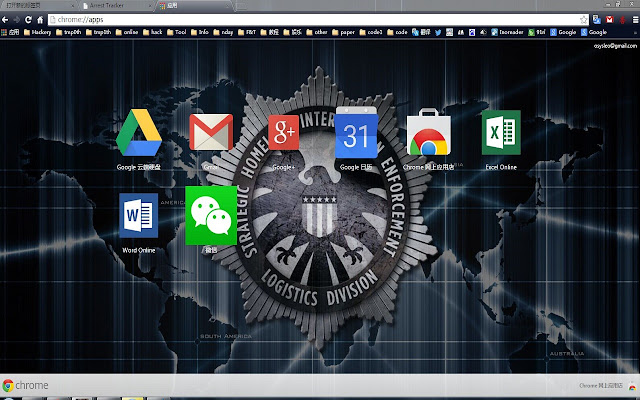Open the Google Calendar app icon
The width and height of the screenshot is (640, 400).
point(356,133)
